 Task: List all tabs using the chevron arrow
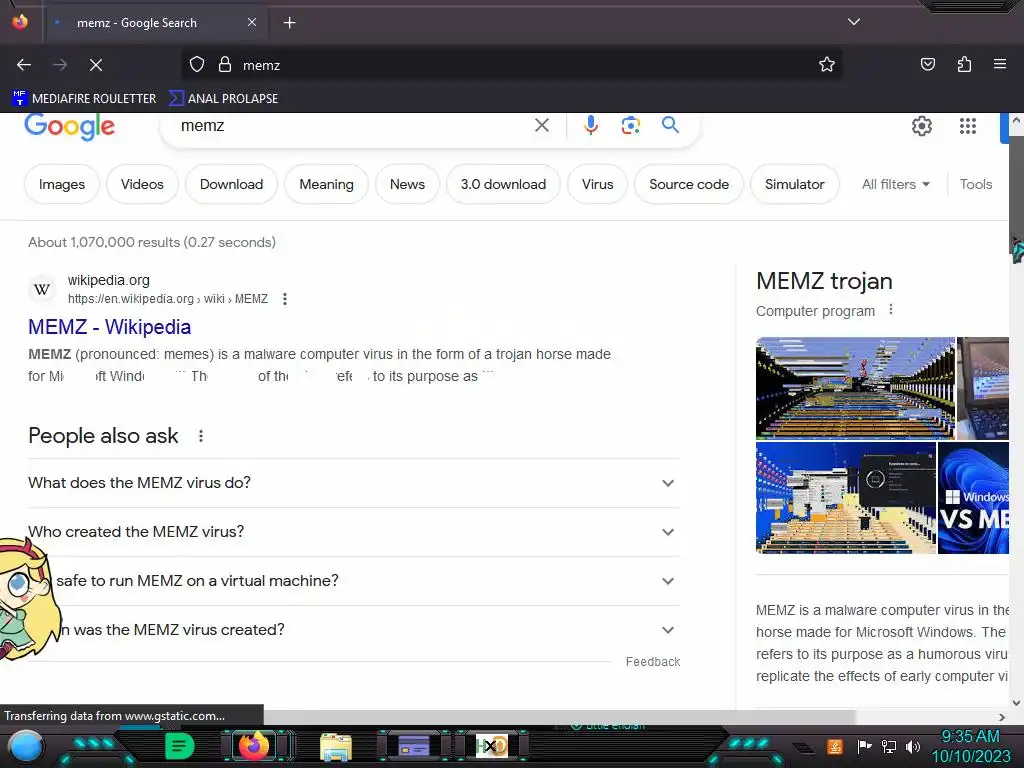pyautogui.click(x=854, y=22)
